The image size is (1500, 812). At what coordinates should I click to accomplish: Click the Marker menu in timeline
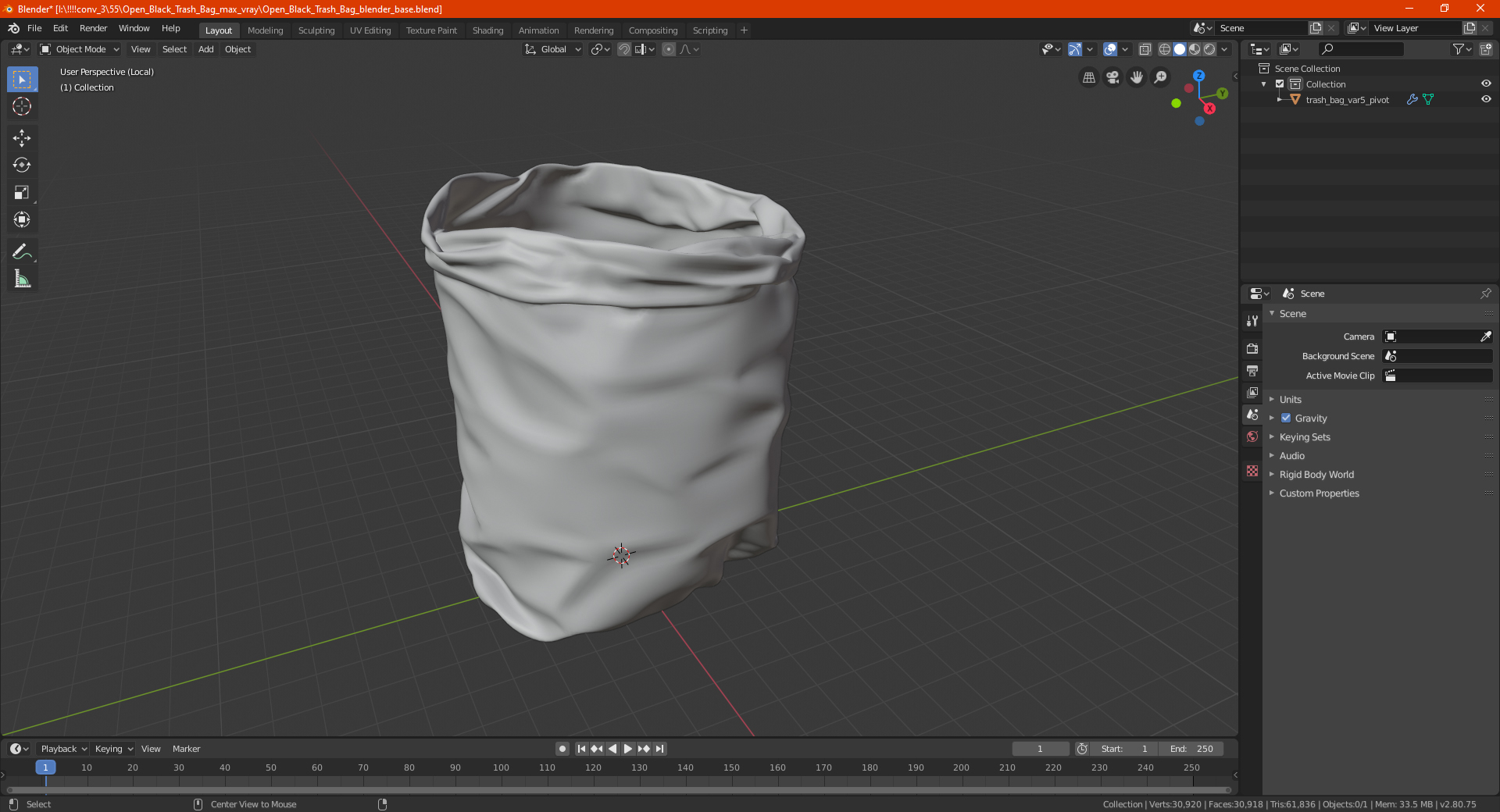click(x=186, y=749)
